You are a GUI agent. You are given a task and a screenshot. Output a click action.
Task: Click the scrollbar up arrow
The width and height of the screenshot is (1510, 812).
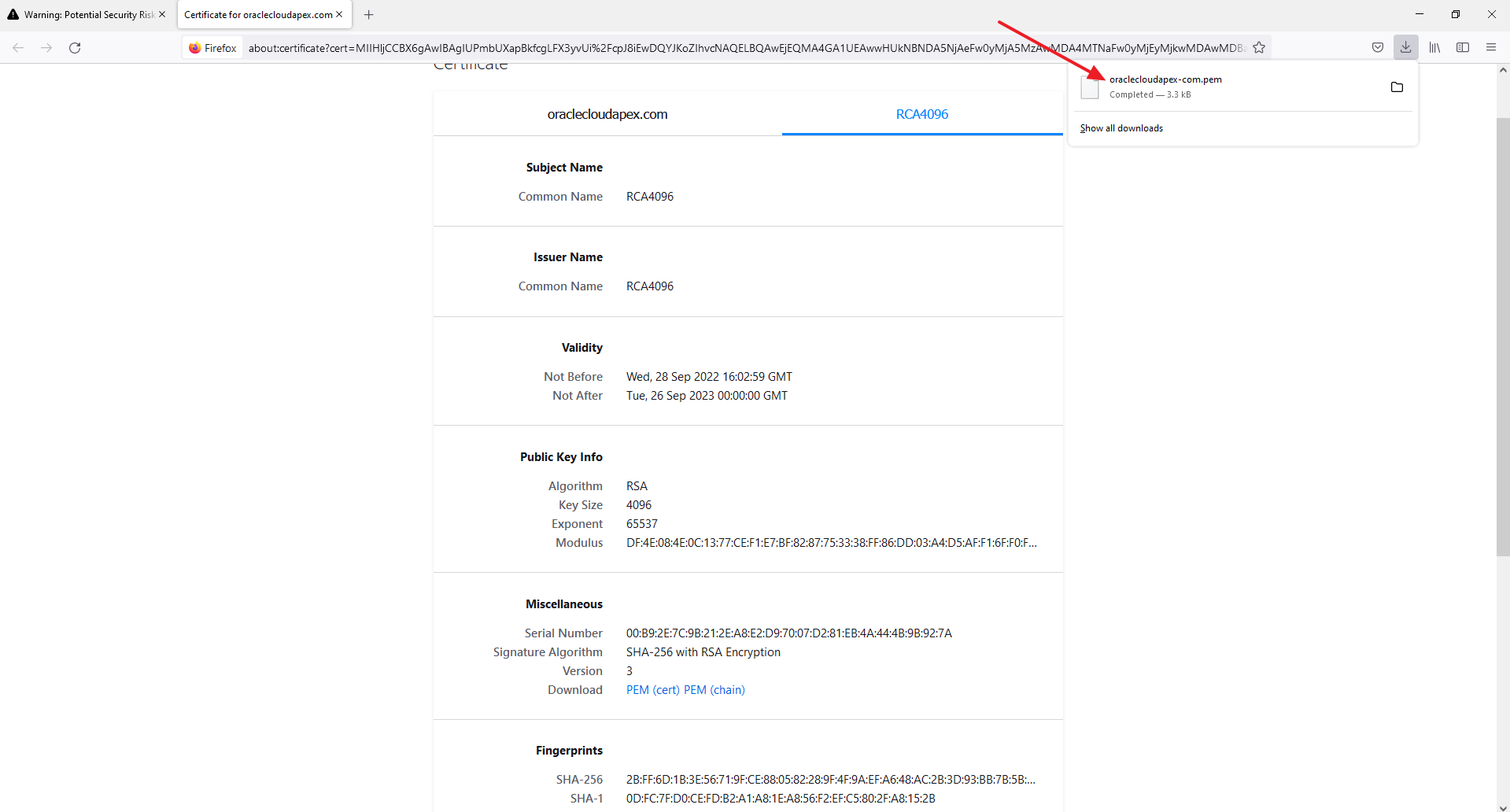click(1503, 70)
